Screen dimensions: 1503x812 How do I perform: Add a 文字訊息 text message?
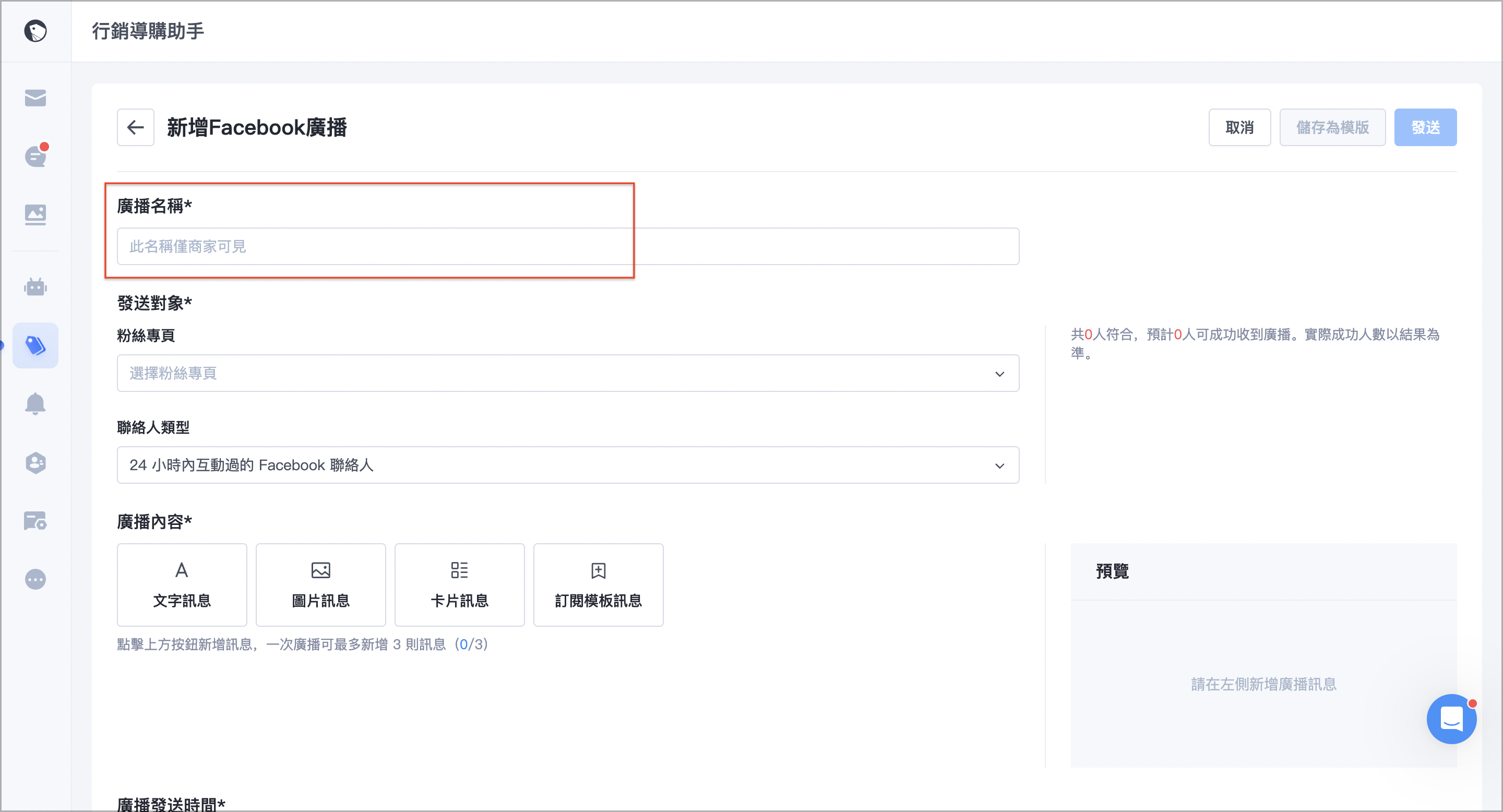pyautogui.click(x=182, y=584)
